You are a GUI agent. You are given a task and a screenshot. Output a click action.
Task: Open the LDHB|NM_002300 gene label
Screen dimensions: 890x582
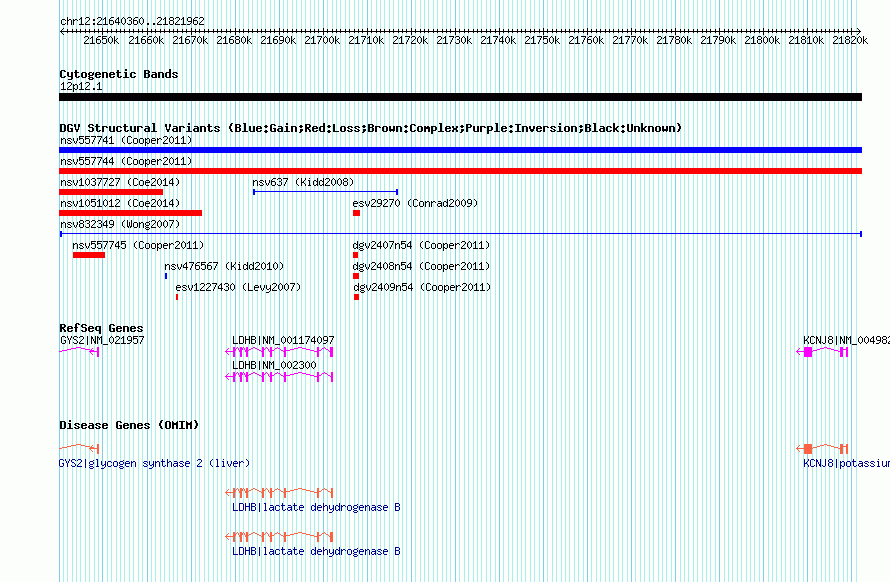point(274,365)
